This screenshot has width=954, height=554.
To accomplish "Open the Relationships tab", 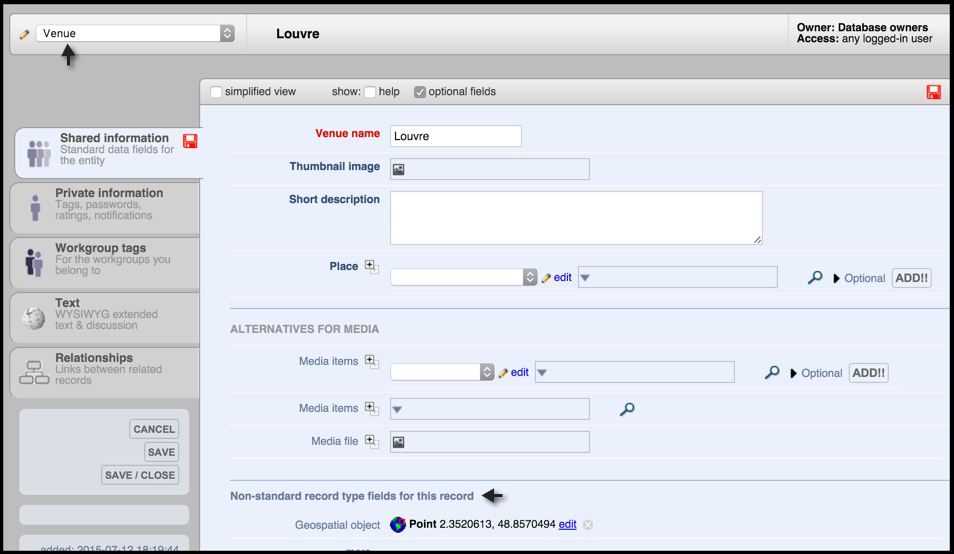I will [x=105, y=372].
